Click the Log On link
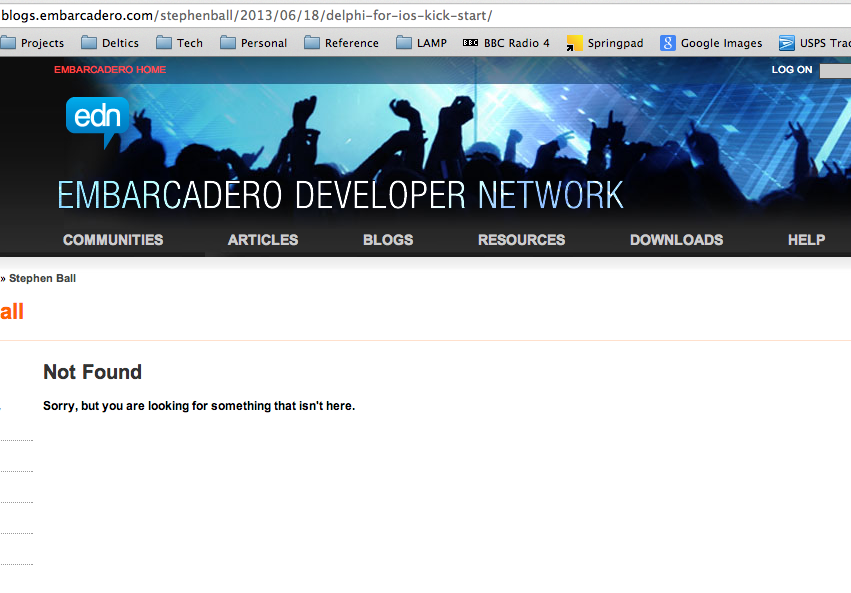851x593 pixels. tap(792, 69)
